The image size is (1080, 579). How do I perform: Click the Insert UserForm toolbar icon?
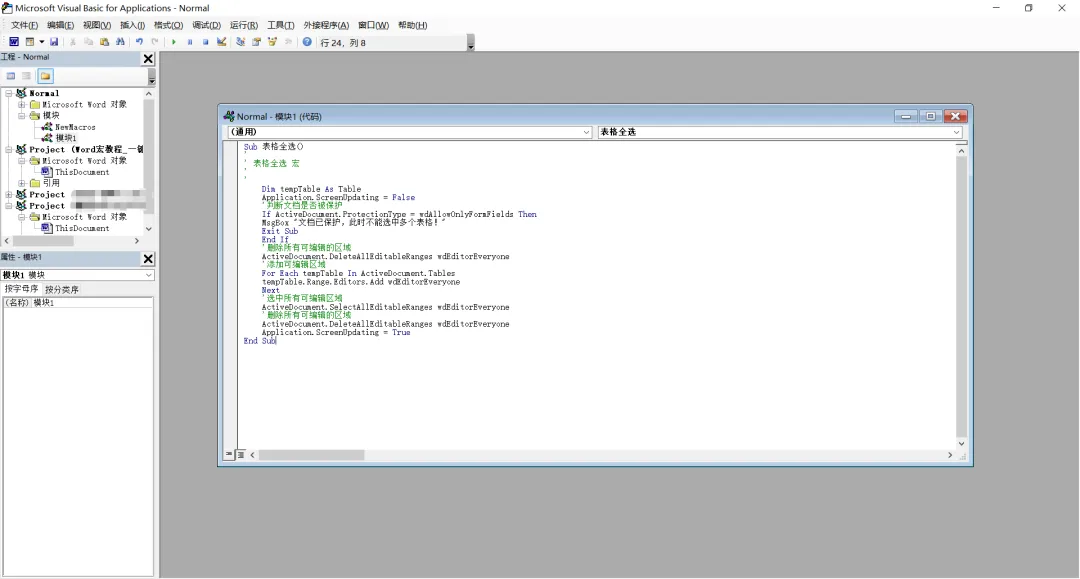coord(30,42)
